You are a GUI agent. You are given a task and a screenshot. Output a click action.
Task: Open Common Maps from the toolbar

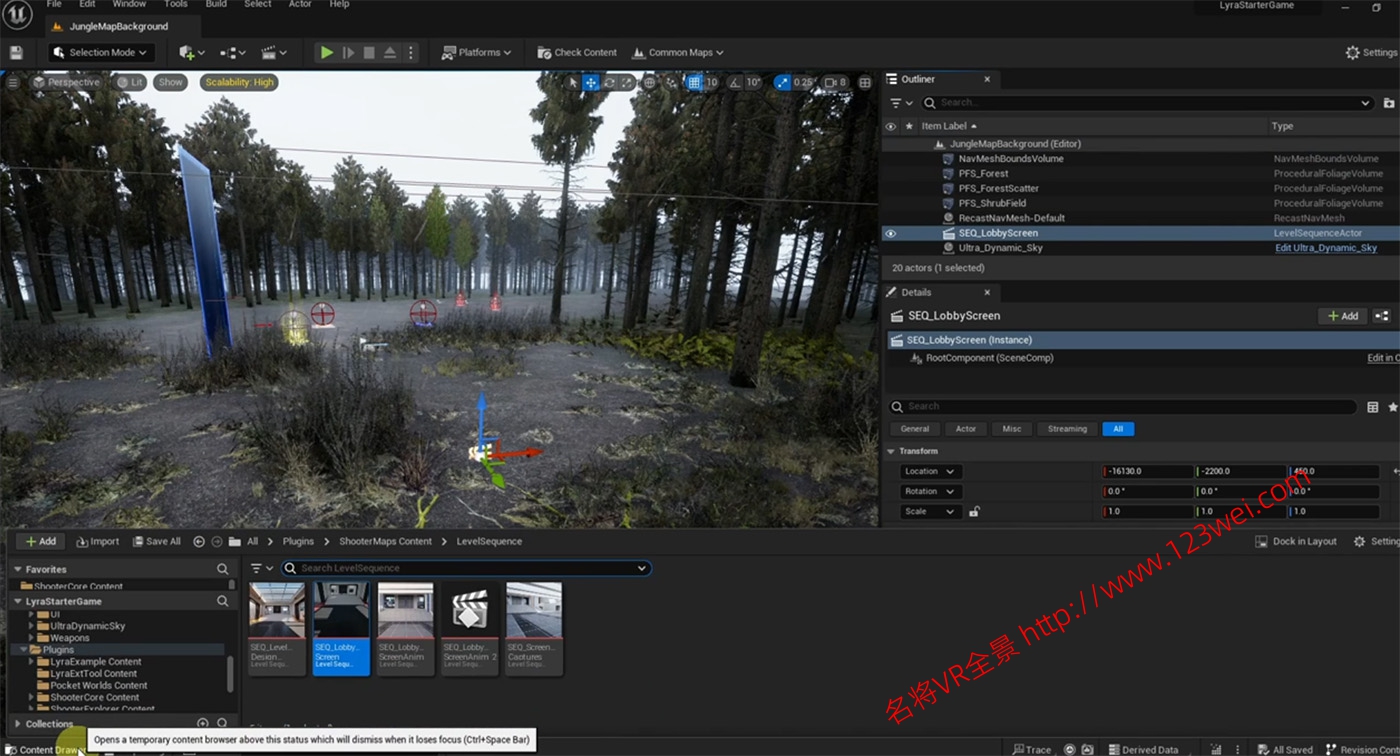(x=678, y=52)
